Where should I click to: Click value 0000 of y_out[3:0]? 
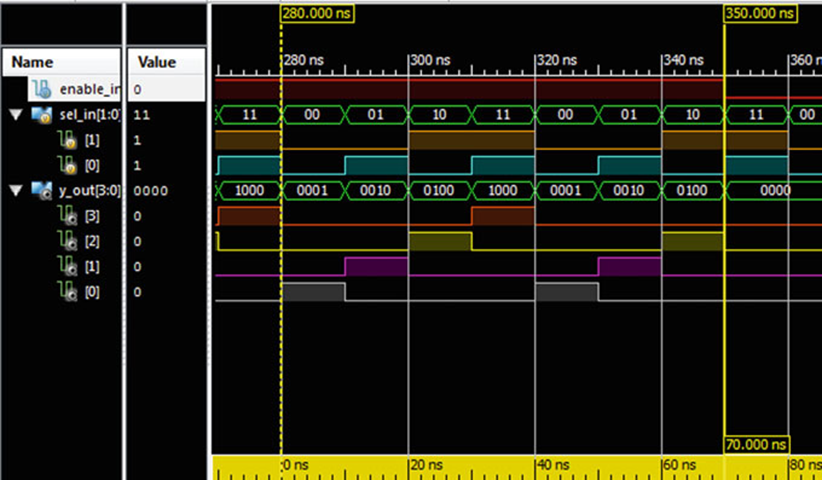click(150, 191)
